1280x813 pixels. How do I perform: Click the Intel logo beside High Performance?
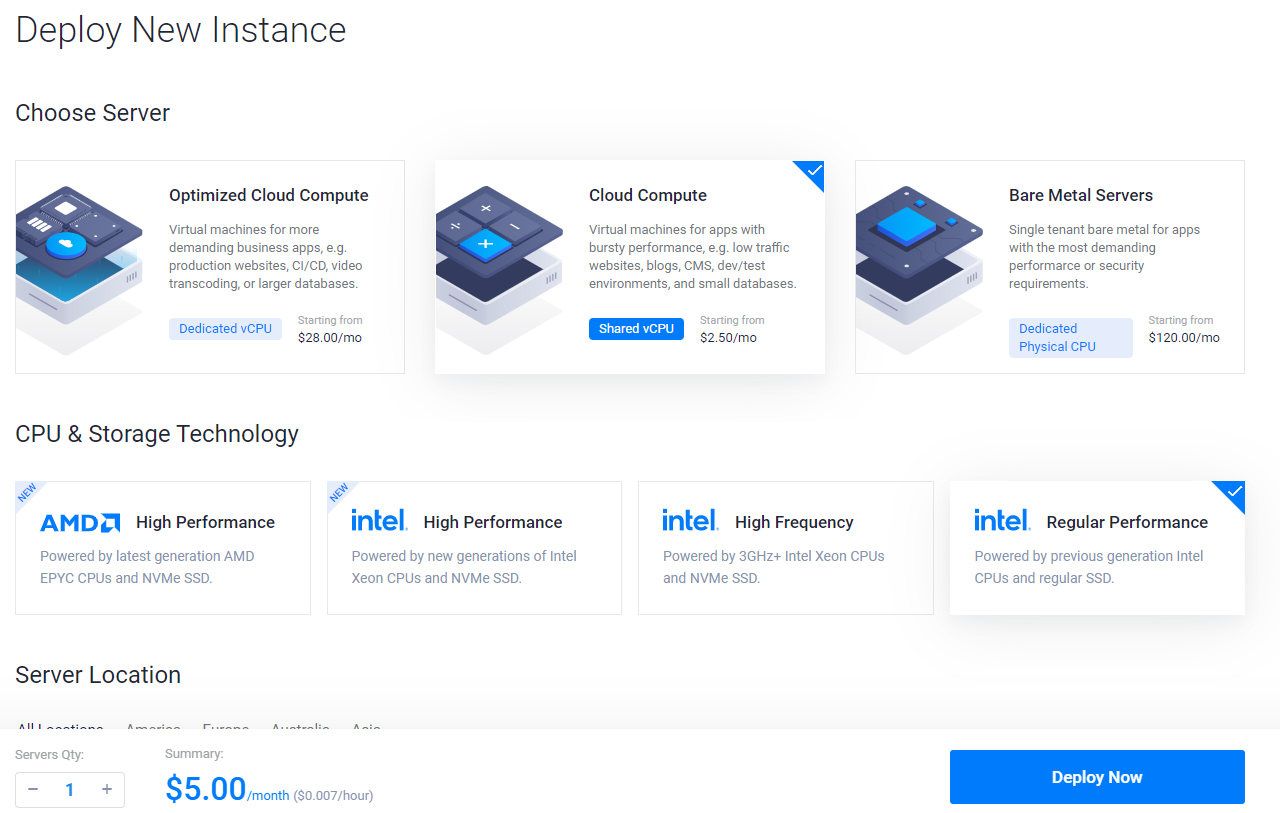(x=379, y=521)
